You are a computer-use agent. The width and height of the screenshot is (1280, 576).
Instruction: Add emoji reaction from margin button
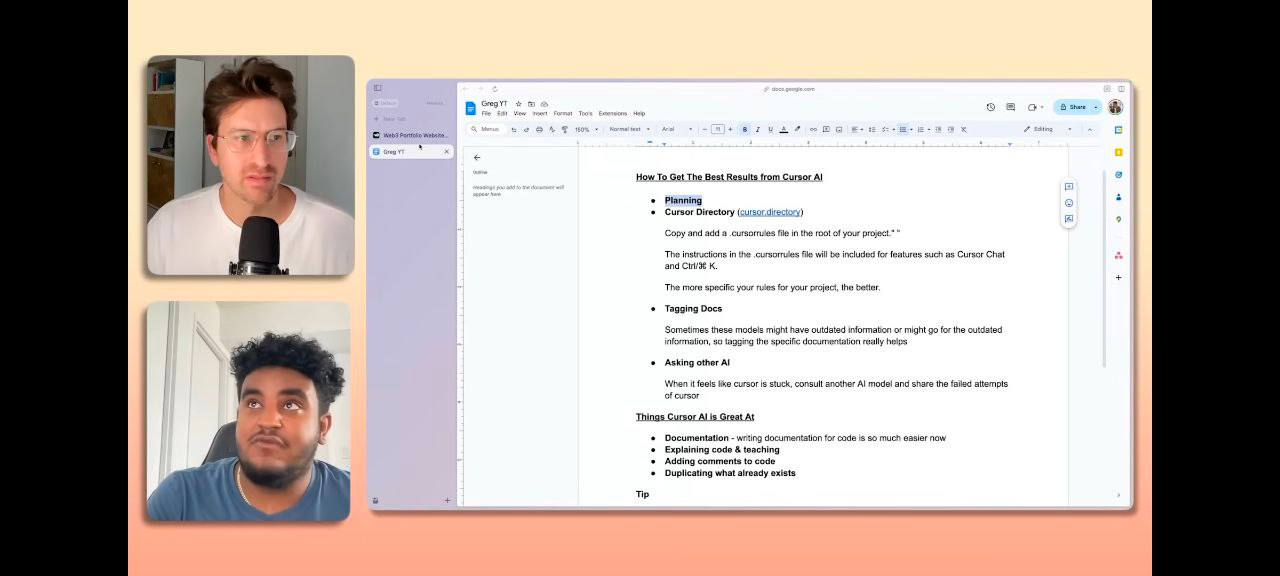(x=1069, y=203)
